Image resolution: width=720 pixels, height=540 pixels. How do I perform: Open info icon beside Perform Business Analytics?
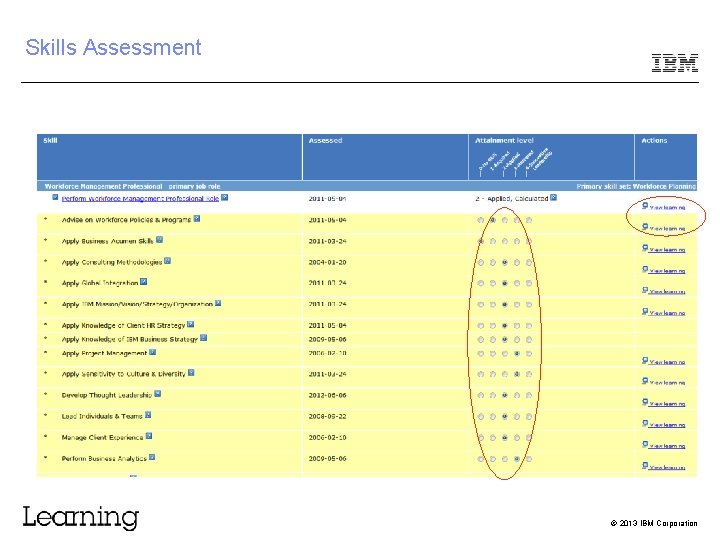[152, 457]
